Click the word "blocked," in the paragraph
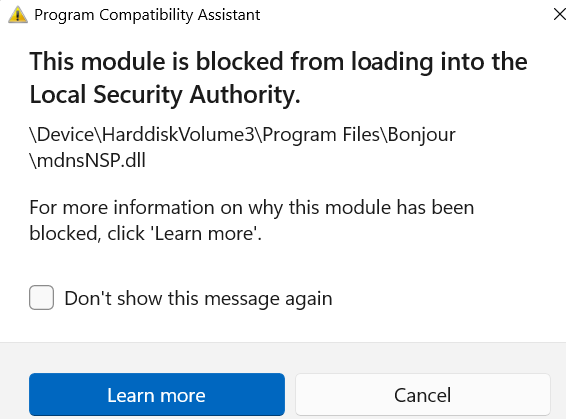The width and height of the screenshot is (566, 419). coord(64,233)
